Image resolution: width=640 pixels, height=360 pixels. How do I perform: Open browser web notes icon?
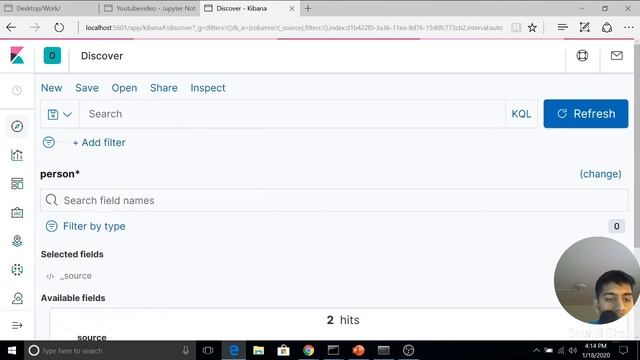click(x=584, y=27)
